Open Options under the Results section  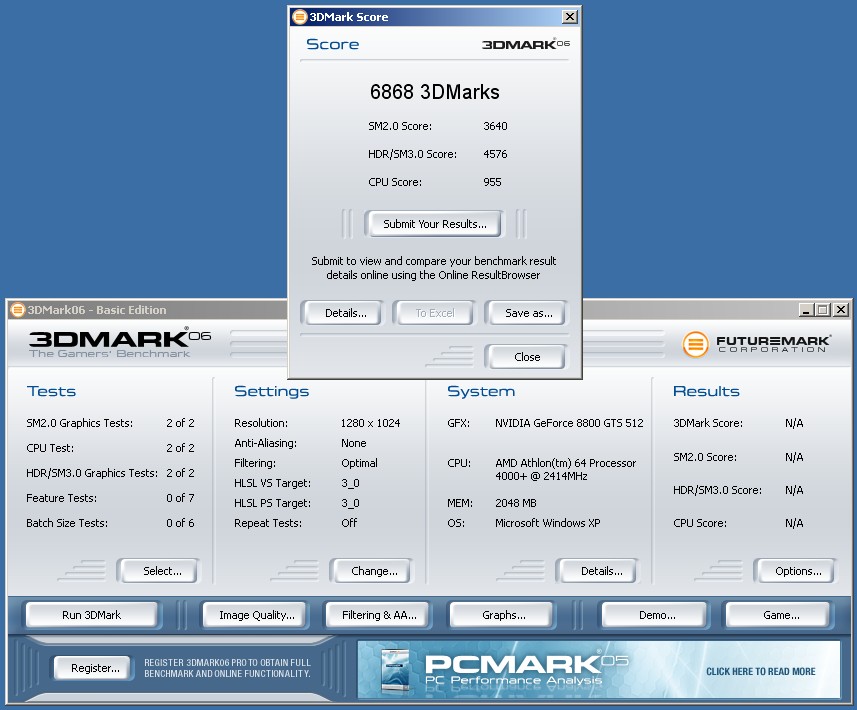click(798, 571)
